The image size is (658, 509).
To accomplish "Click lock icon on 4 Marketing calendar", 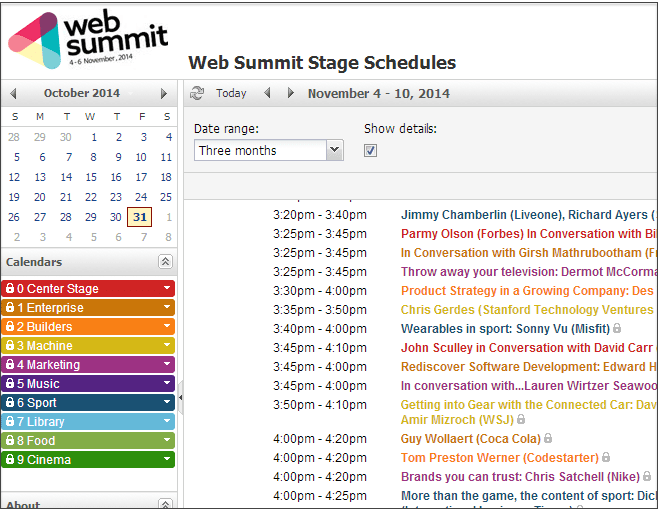I will 10,364.
